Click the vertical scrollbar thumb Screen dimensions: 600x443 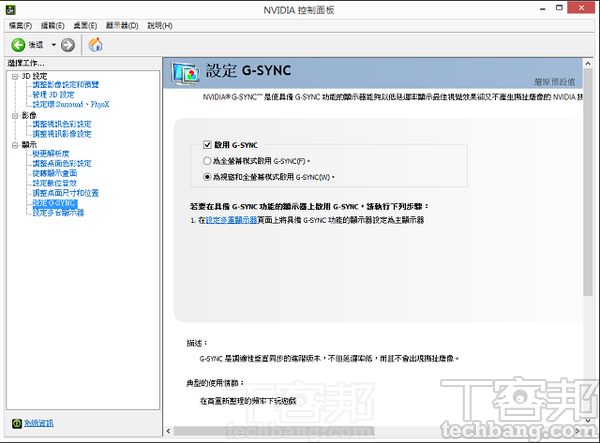[588, 182]
